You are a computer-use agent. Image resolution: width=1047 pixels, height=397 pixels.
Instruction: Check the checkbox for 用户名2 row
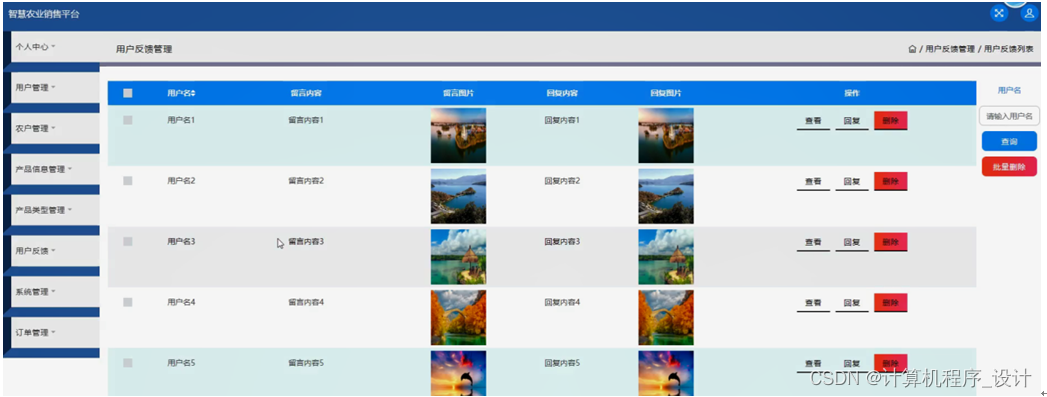128,181
